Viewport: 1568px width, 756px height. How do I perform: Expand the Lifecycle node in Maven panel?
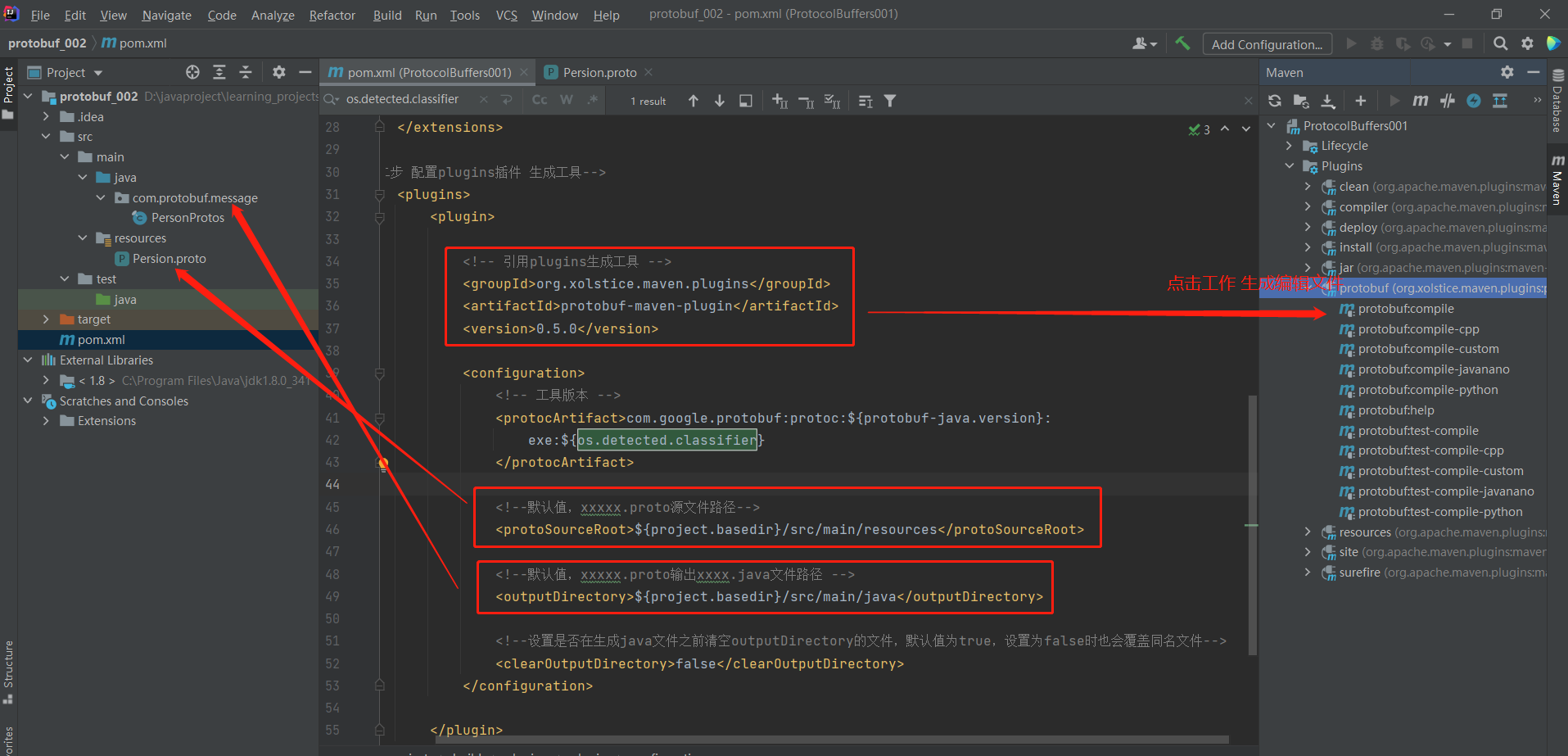(x=1288, y=145)
